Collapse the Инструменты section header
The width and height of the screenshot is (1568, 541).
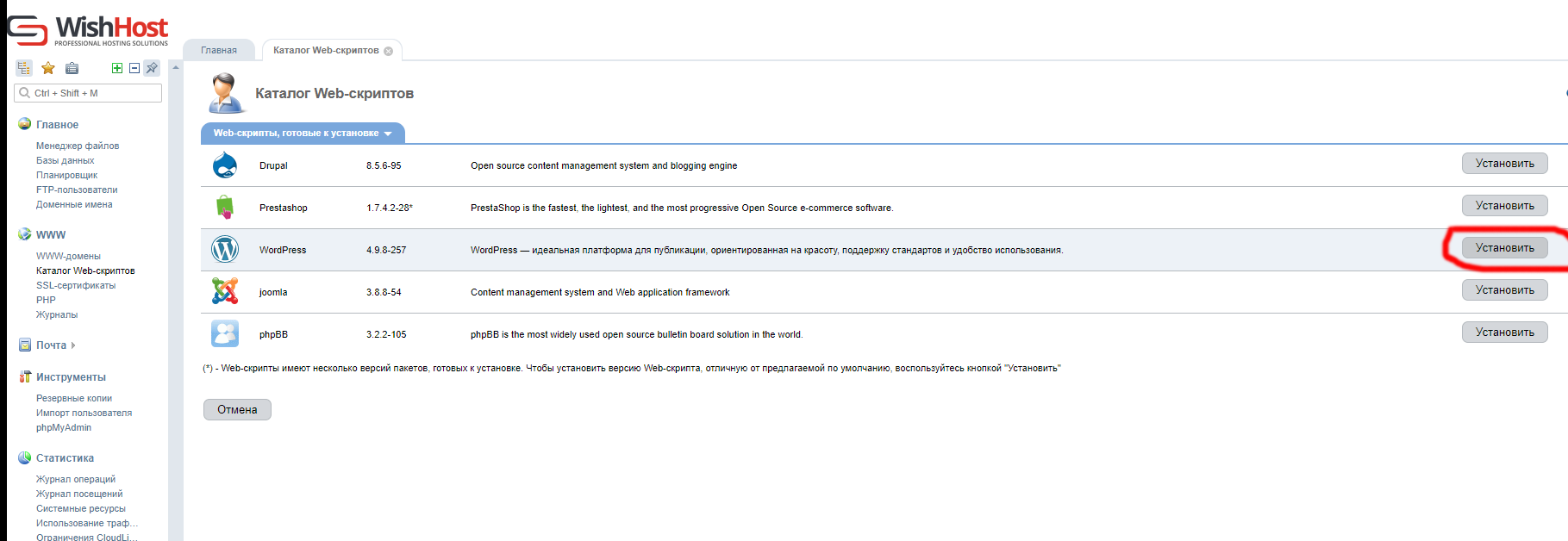tap(71, 377)
